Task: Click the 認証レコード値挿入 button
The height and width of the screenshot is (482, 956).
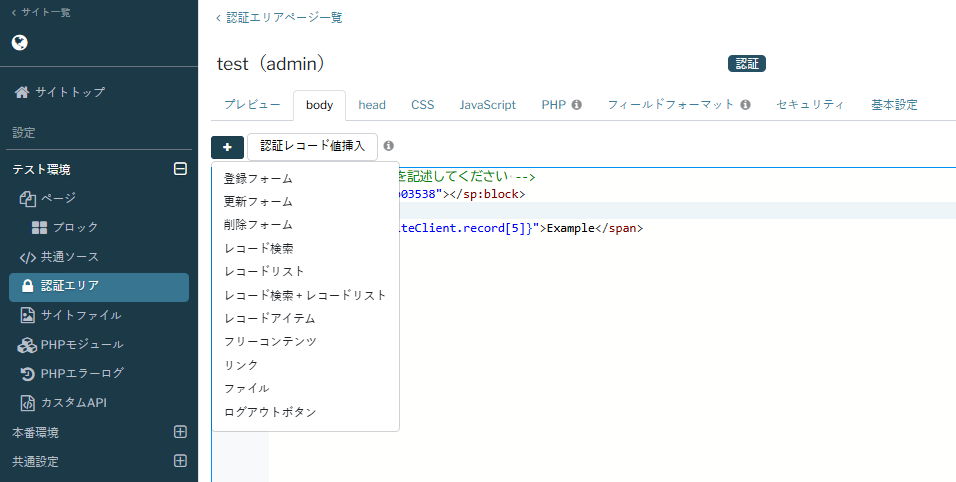Action: (x=312, y=147)
